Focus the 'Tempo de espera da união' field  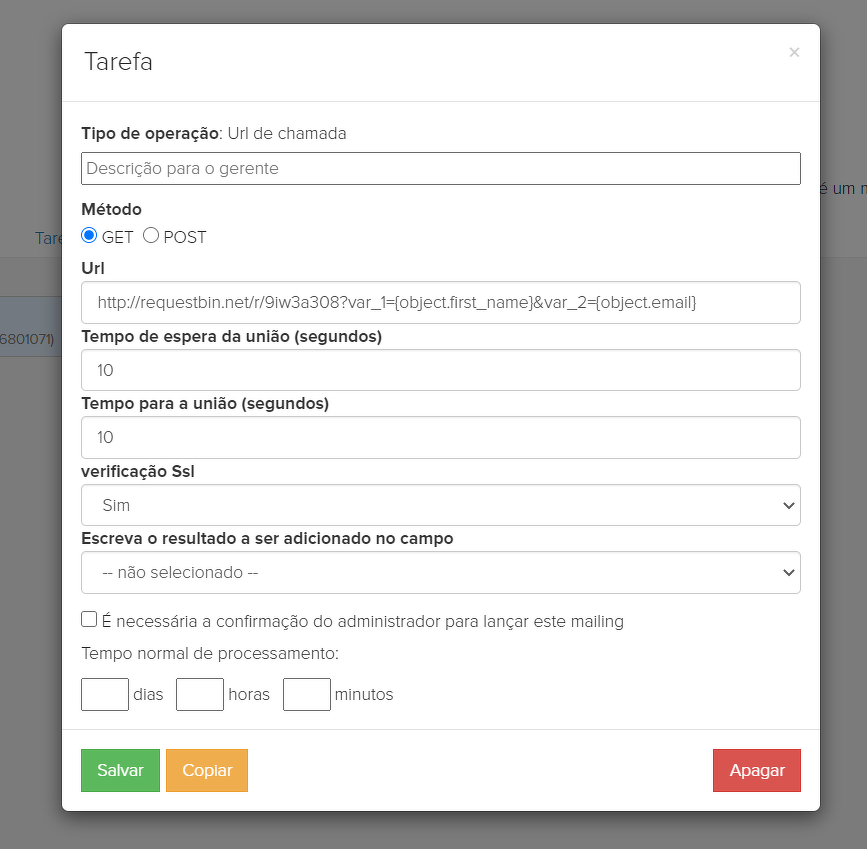(x=440, y=370)
